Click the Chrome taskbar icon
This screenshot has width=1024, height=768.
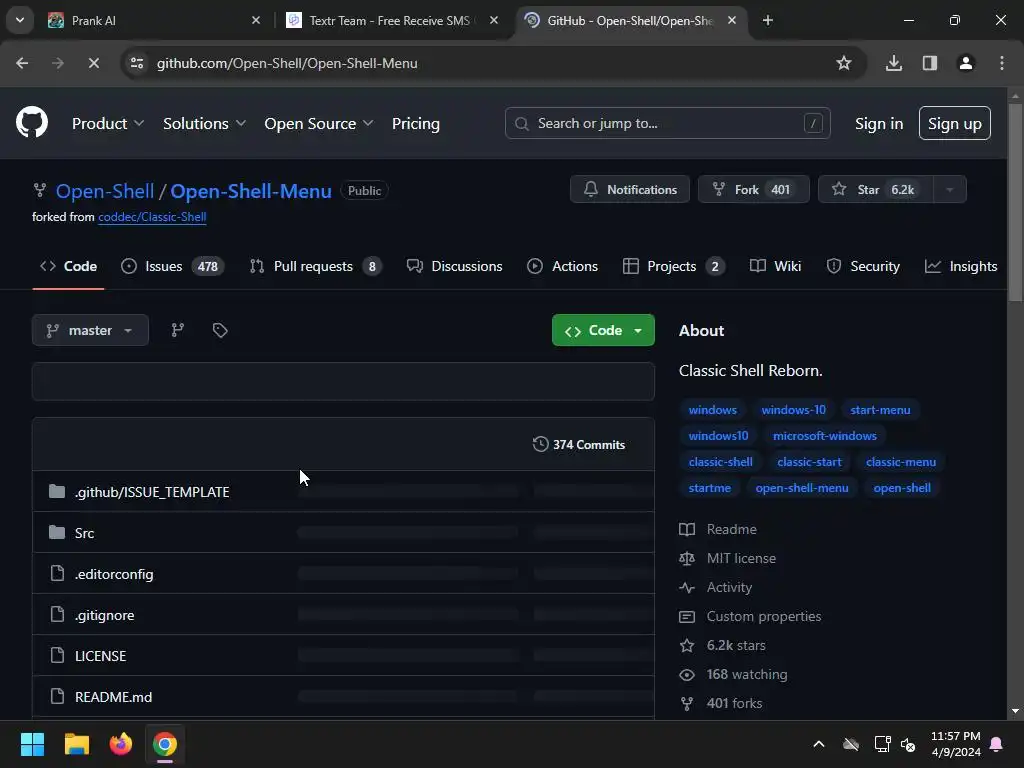coord(165,744)
